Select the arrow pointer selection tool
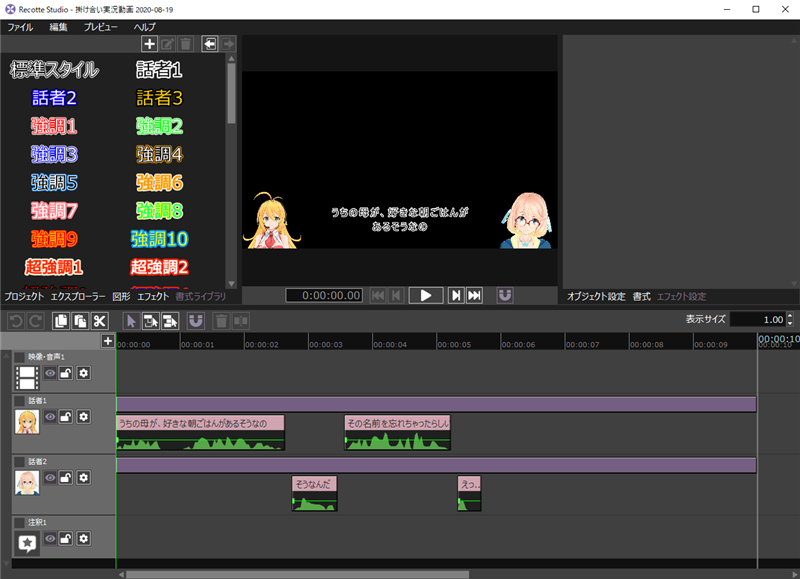 [x=131, y=321]
